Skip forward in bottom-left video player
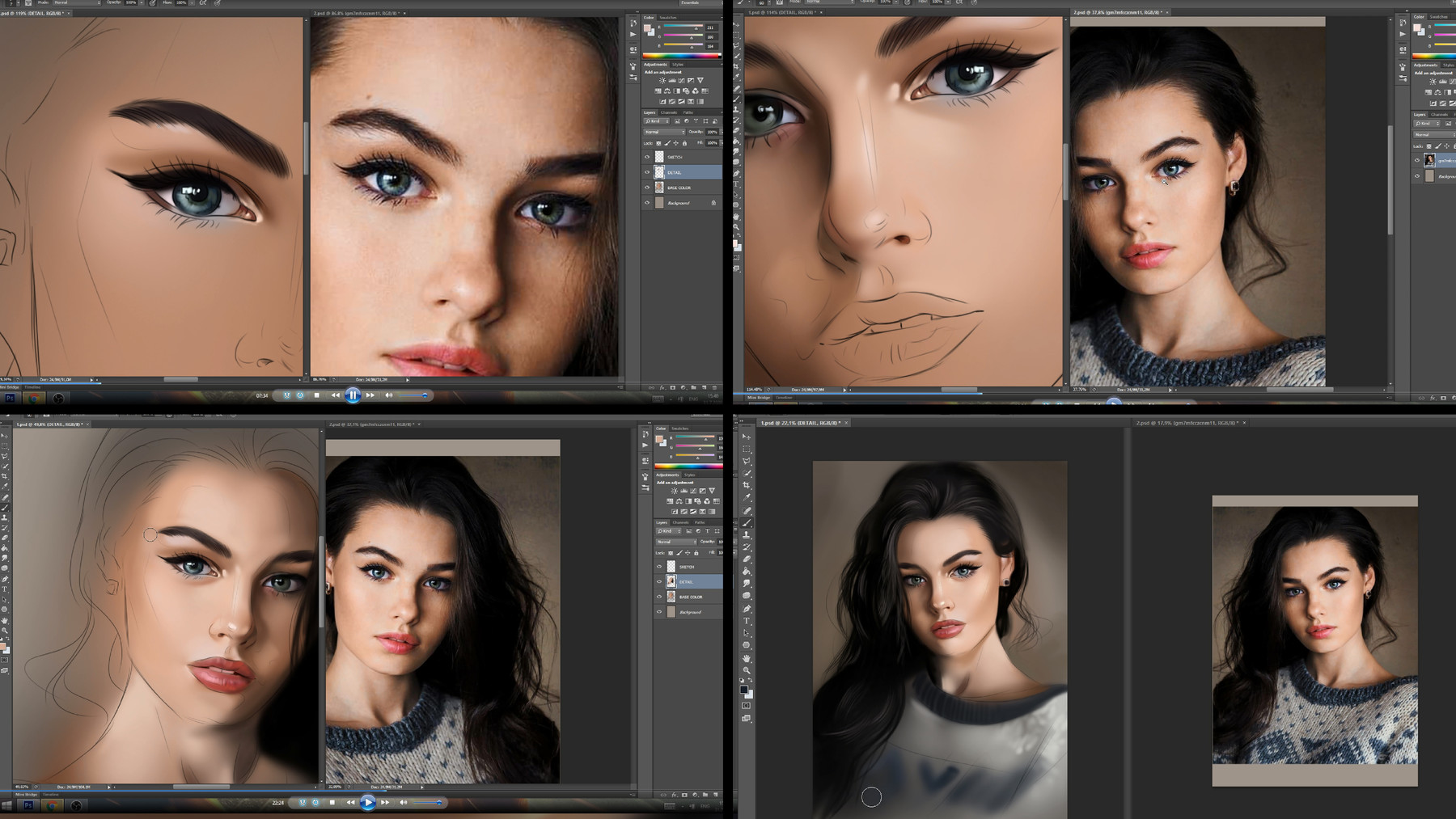Viewport: 1456px width, 819px height. [385, 803]
